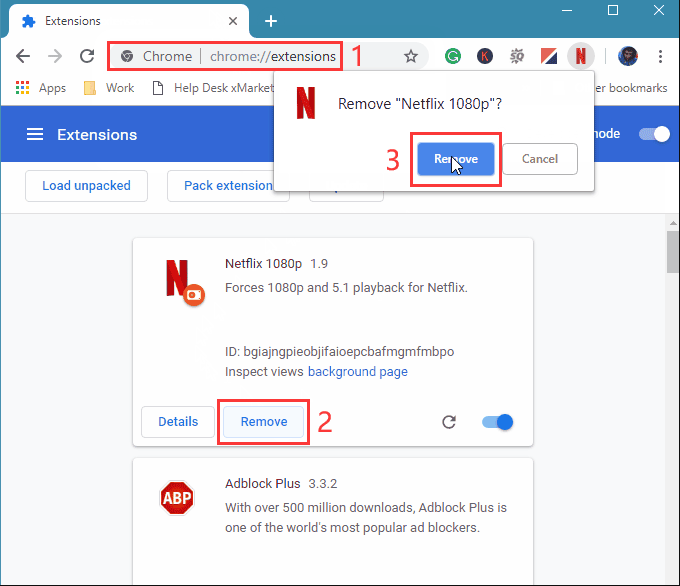Confirm Remove in the Netflix 1080p dialog
The width and height of the screenshot is (680, 586).
tap(456, 159)
